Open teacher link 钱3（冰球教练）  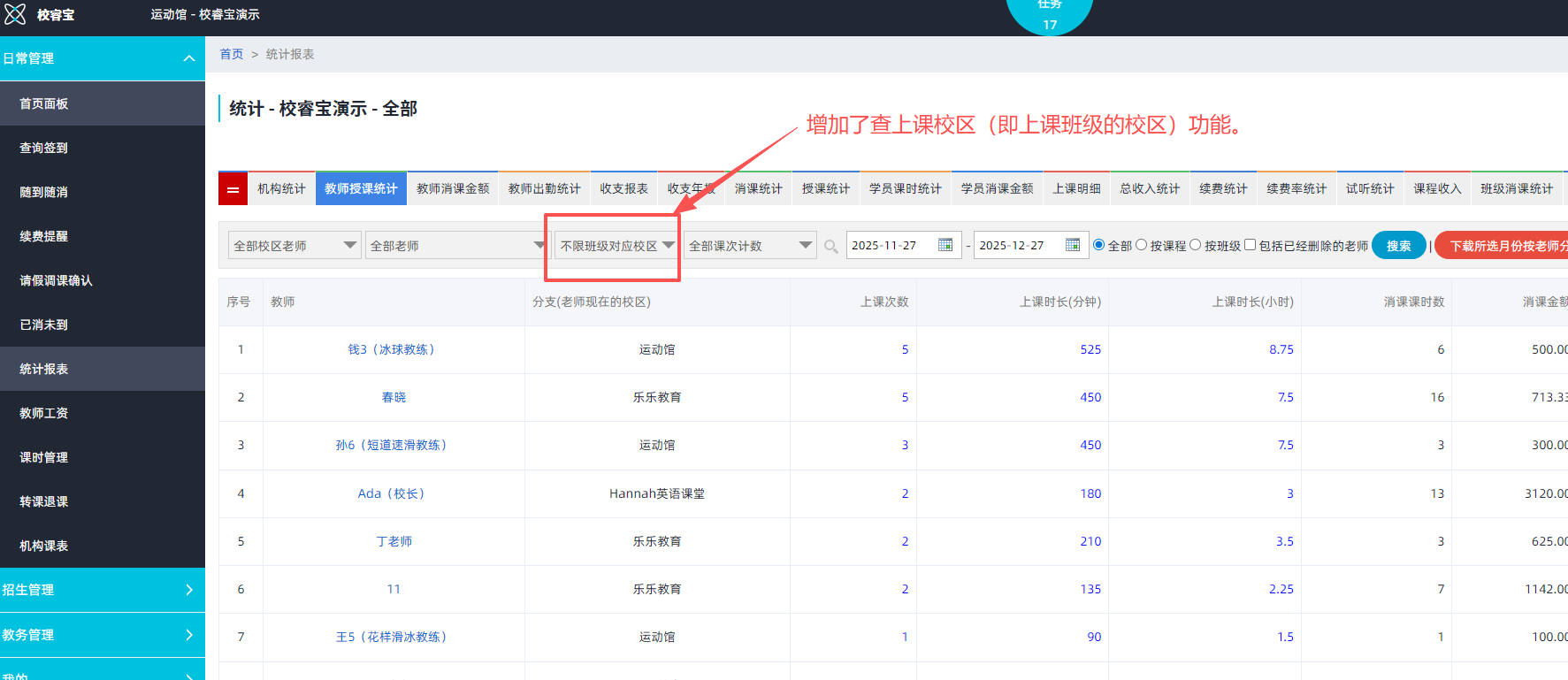pos(392,350)
